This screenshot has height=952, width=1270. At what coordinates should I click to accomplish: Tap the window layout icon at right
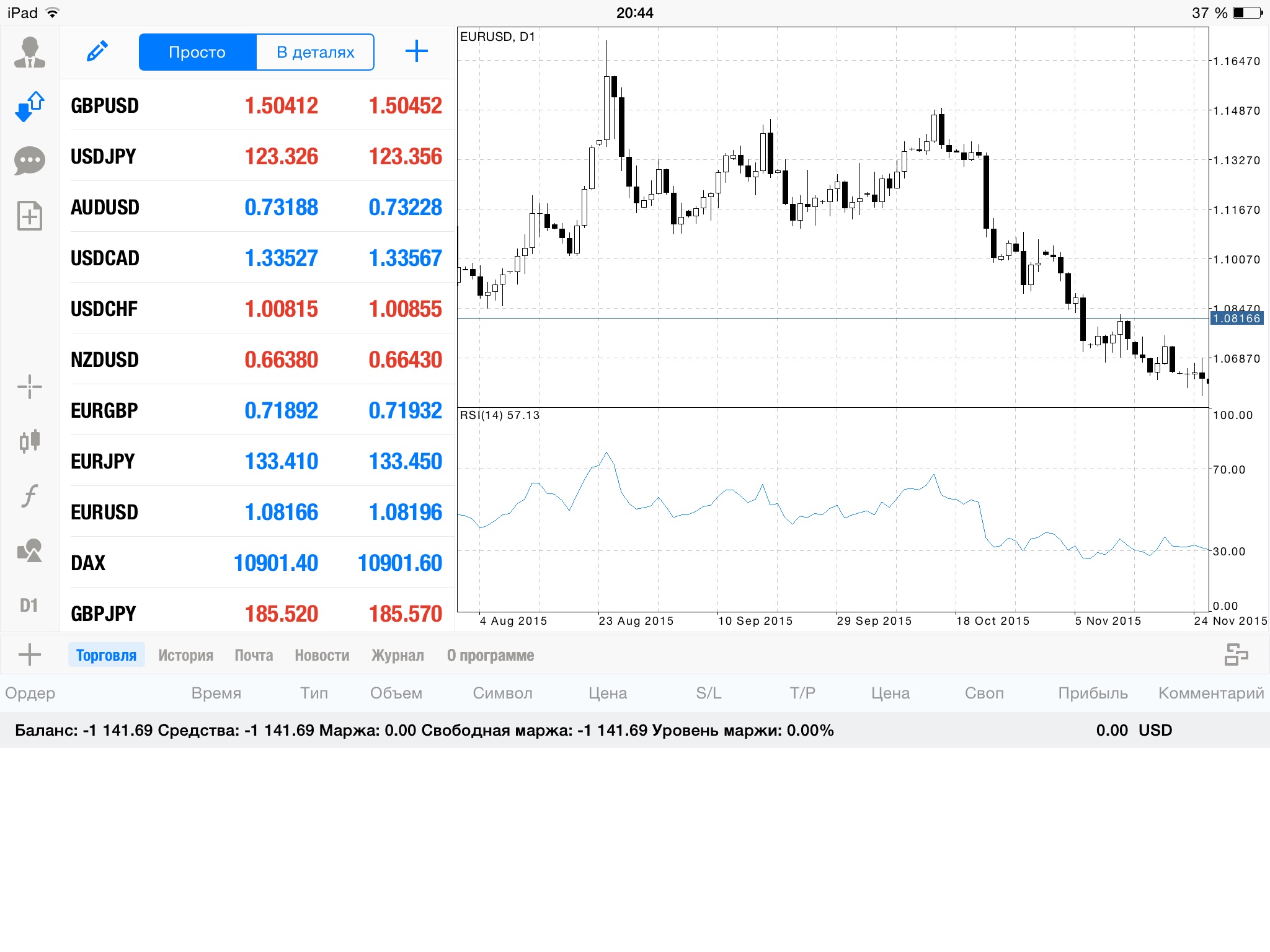coord(1236,654)
